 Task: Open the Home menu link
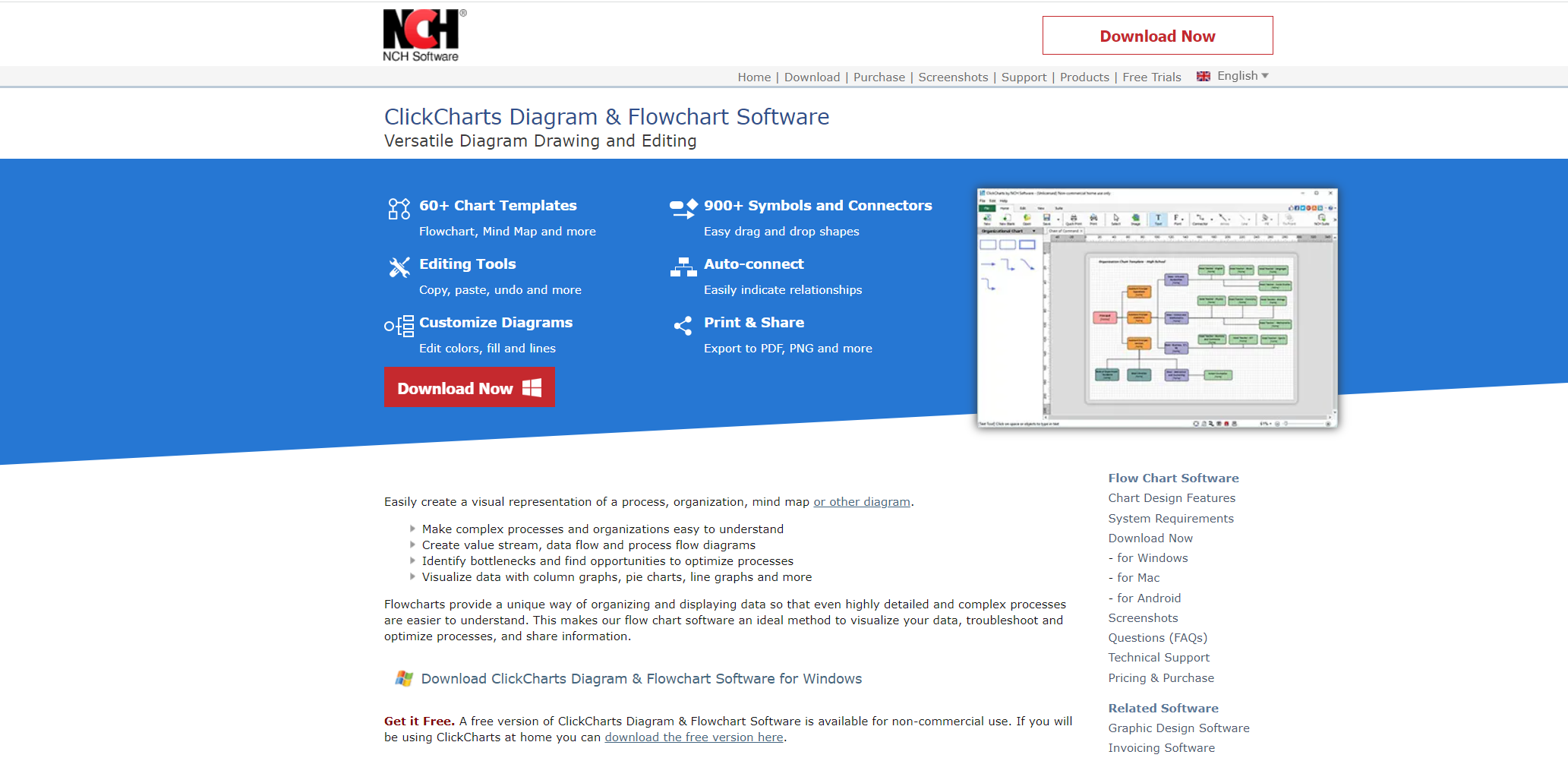coord(754,77)
